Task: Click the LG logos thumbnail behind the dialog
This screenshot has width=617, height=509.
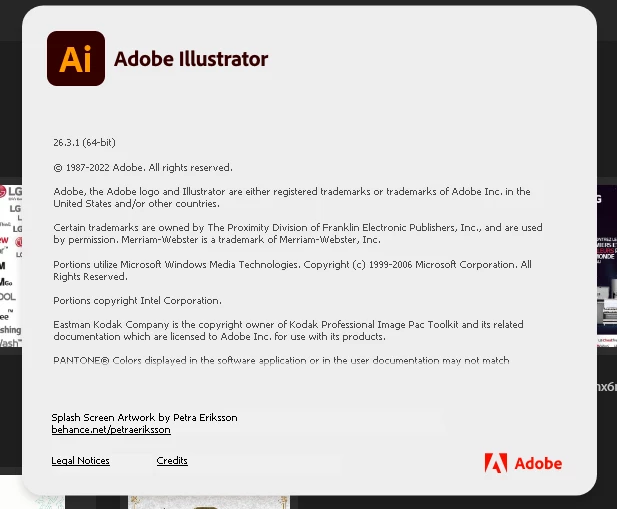Action: pos(11,266)
